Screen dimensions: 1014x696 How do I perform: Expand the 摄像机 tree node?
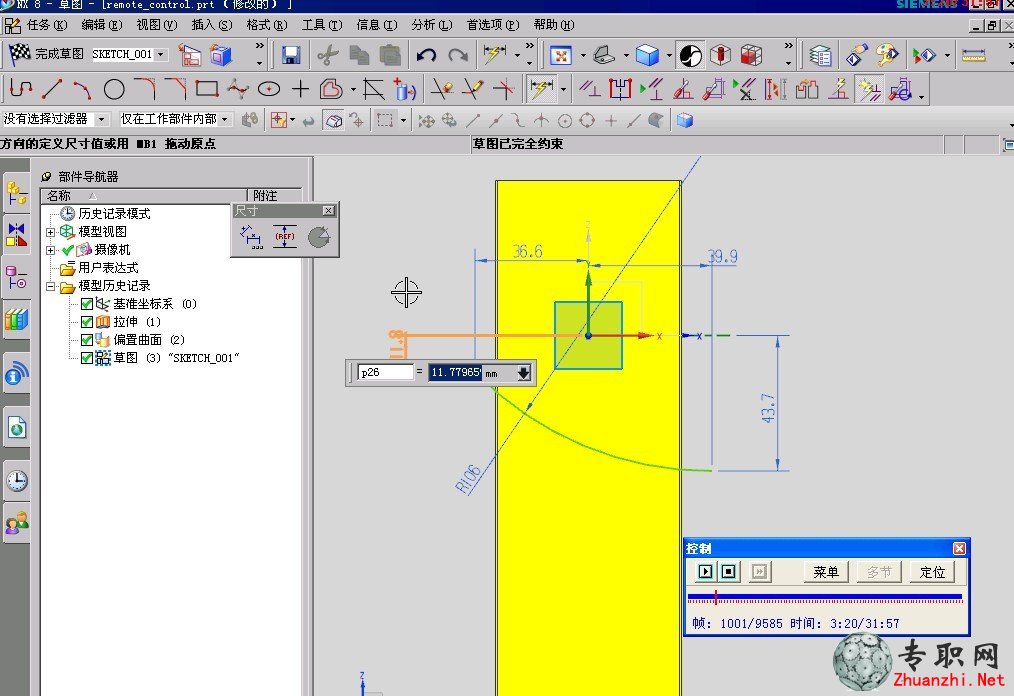point(50,250)
